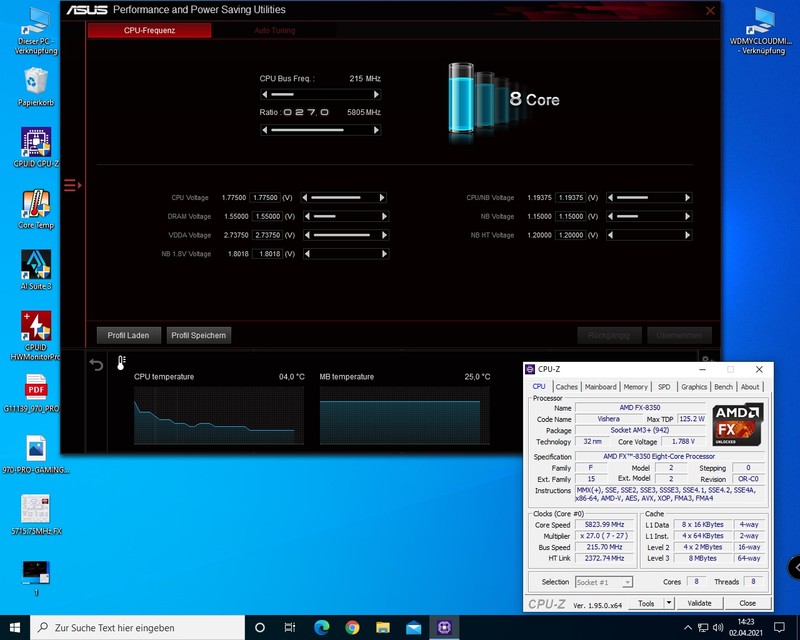Click the Übernehmen button
Viewport: 800px width, 640px height.
pos(680,335)
